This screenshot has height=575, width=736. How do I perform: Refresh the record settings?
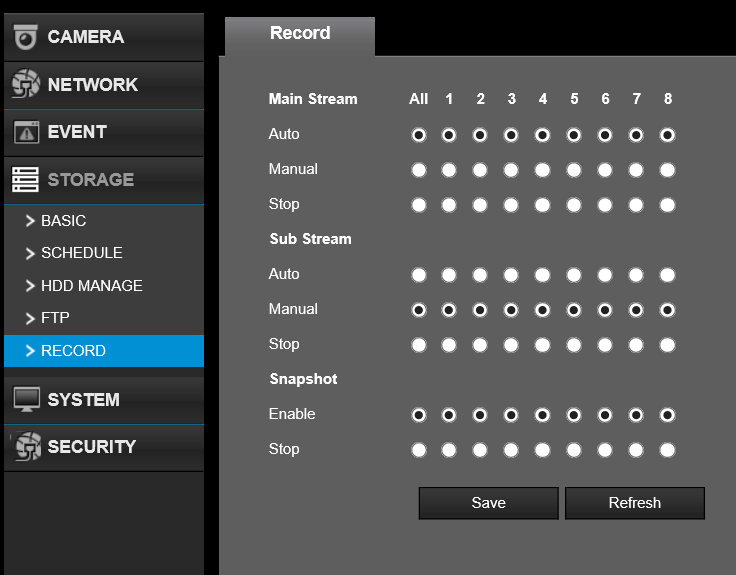[635, 503]
